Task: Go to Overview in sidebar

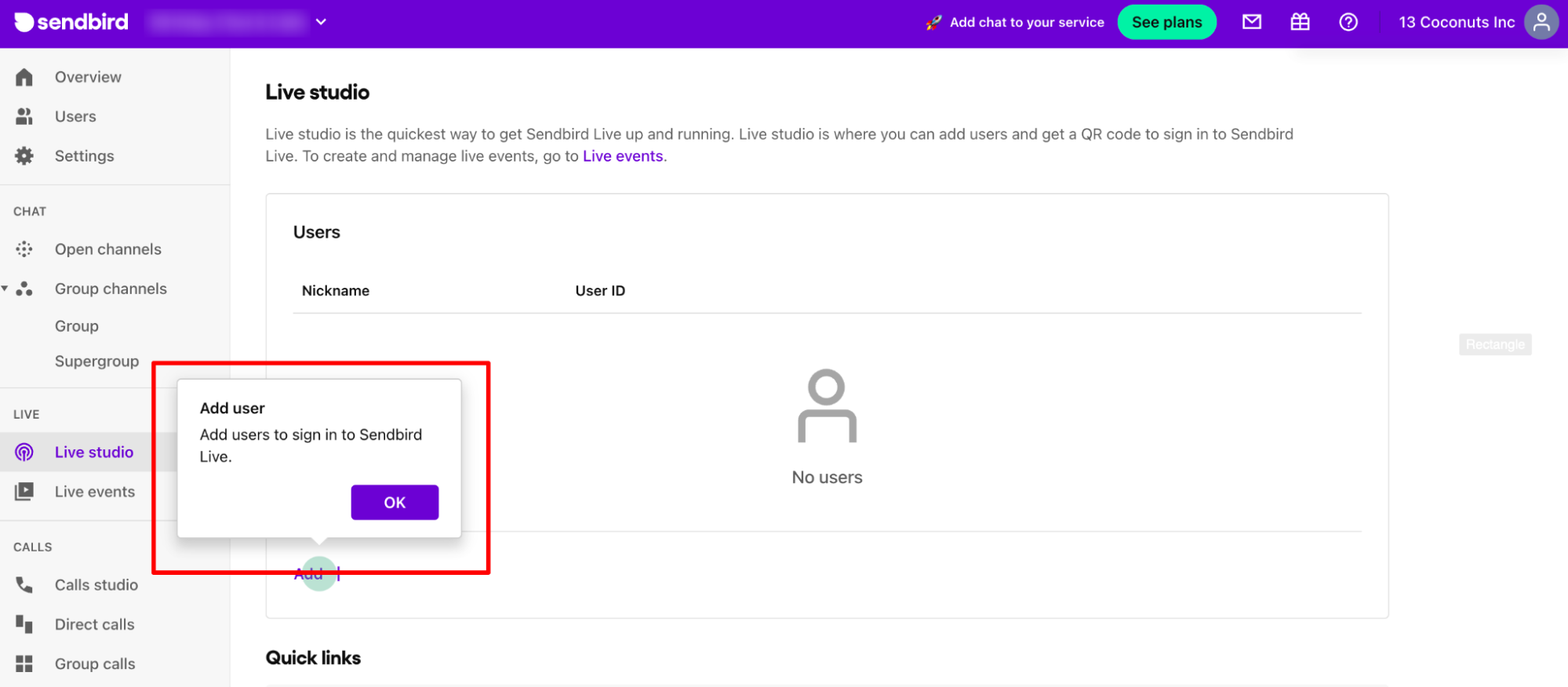Action: click(88, 77)
